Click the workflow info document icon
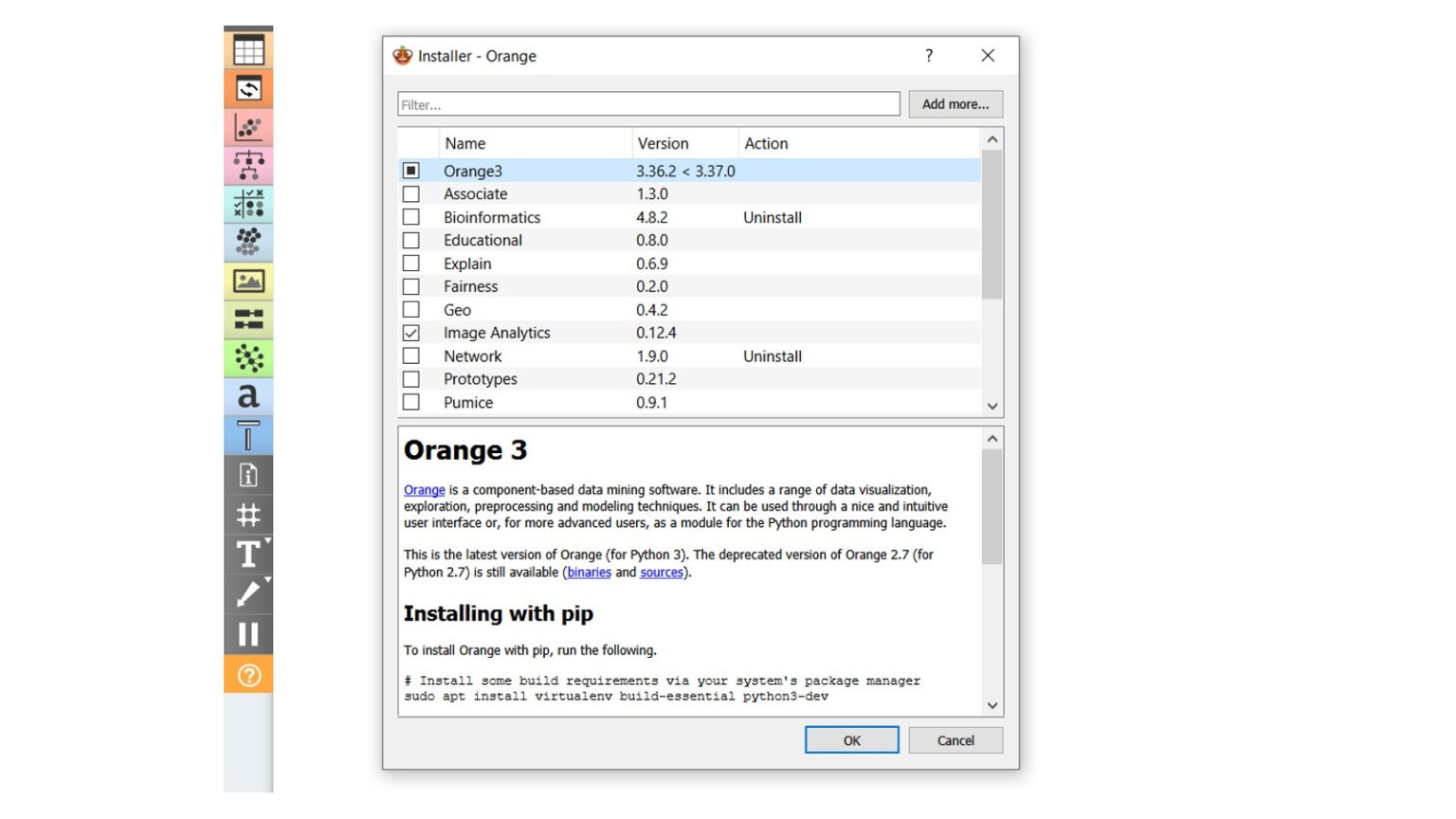The width and height of the screenshot is (1456, 819). point(248,475)
